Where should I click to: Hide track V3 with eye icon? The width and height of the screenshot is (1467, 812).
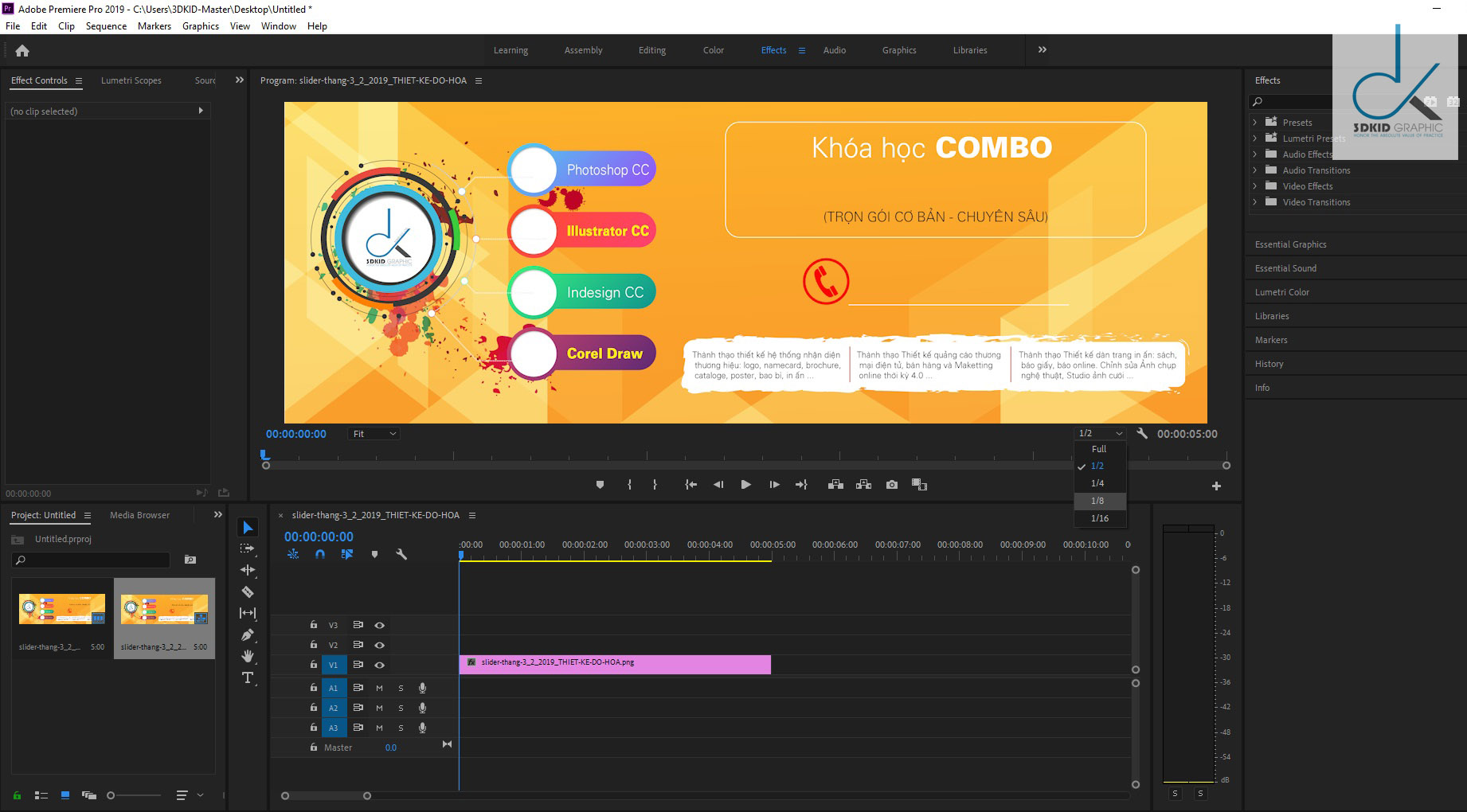coord(380,626)
